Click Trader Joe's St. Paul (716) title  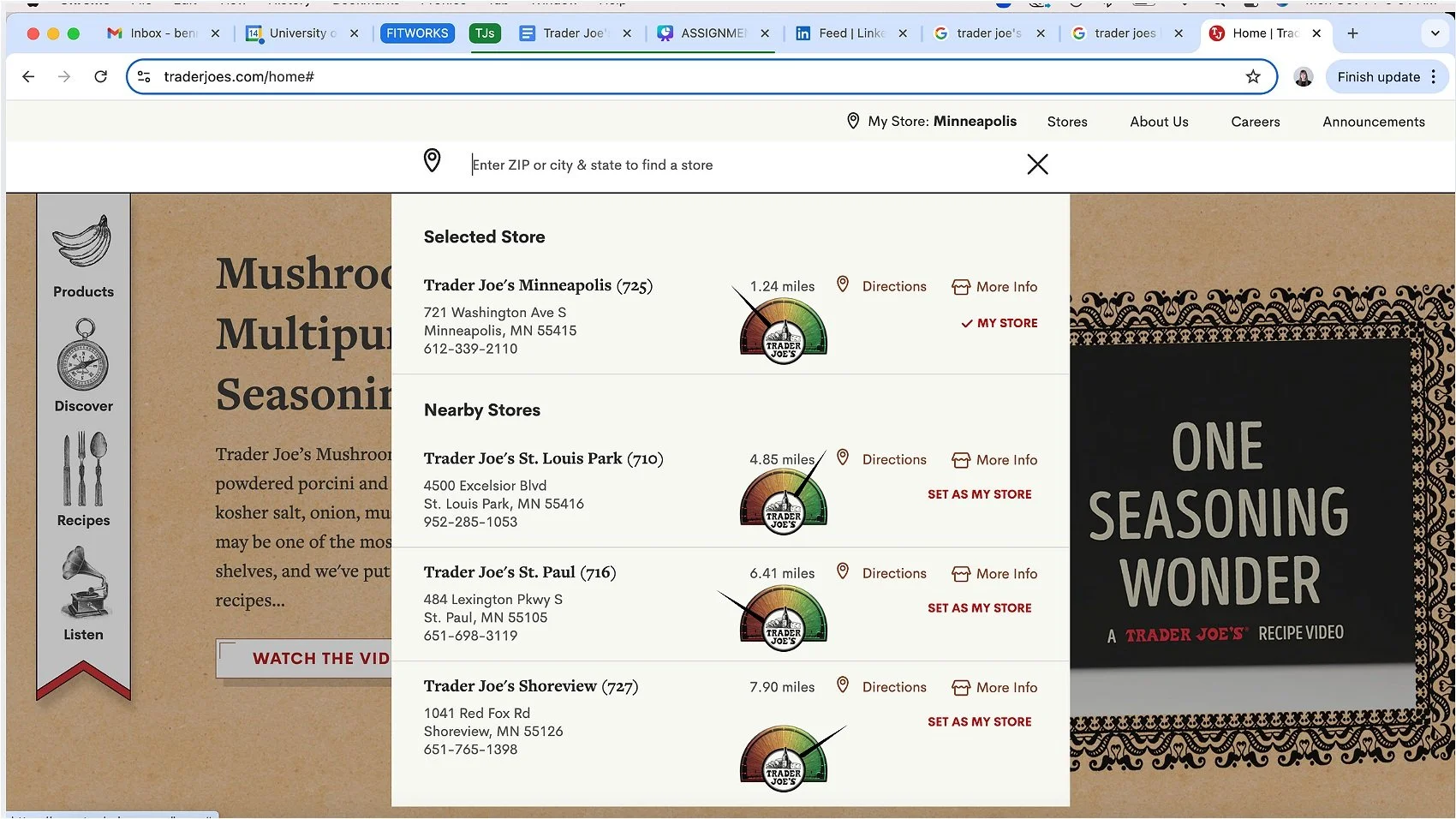pyautogui.click(x=520, y=572)
